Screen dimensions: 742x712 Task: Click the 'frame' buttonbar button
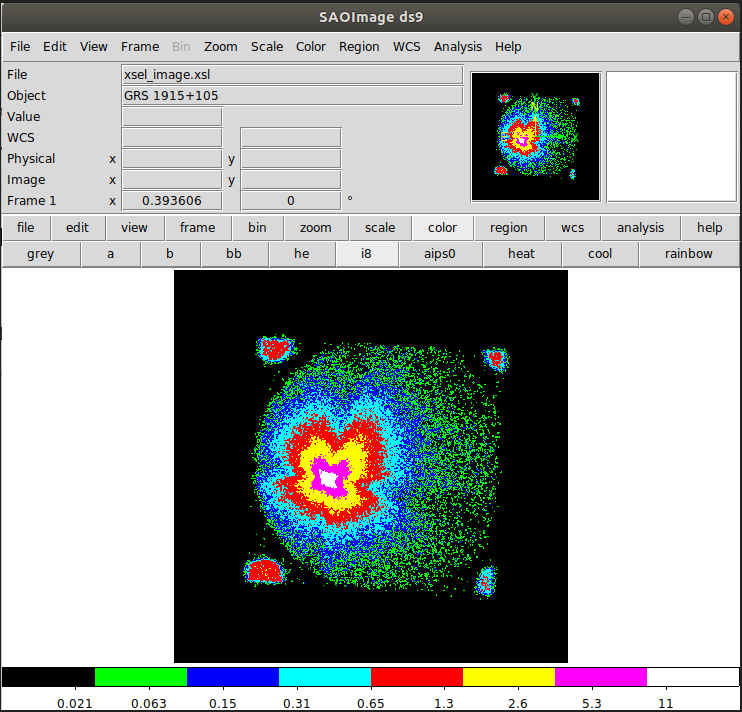pos(197,228)
